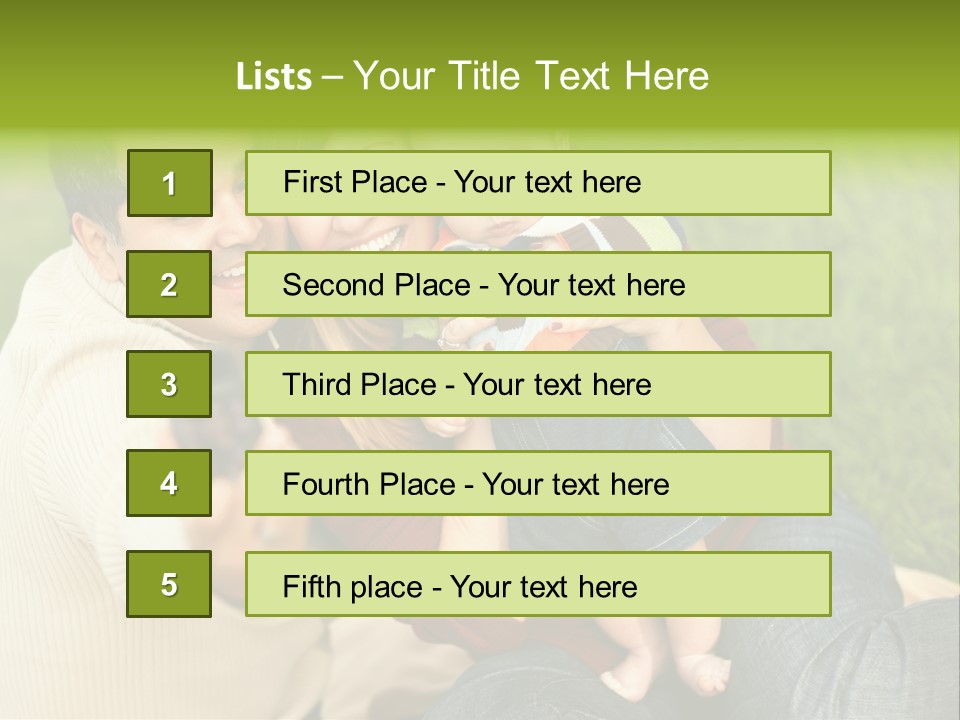Select the number 1 box
Viewport: 960px width, 720px height.
tap(170, 183)
